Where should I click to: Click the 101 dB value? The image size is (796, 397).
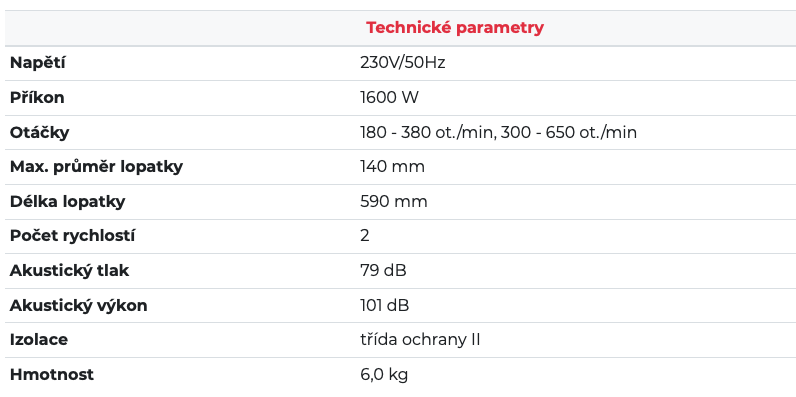click(384, 306)
